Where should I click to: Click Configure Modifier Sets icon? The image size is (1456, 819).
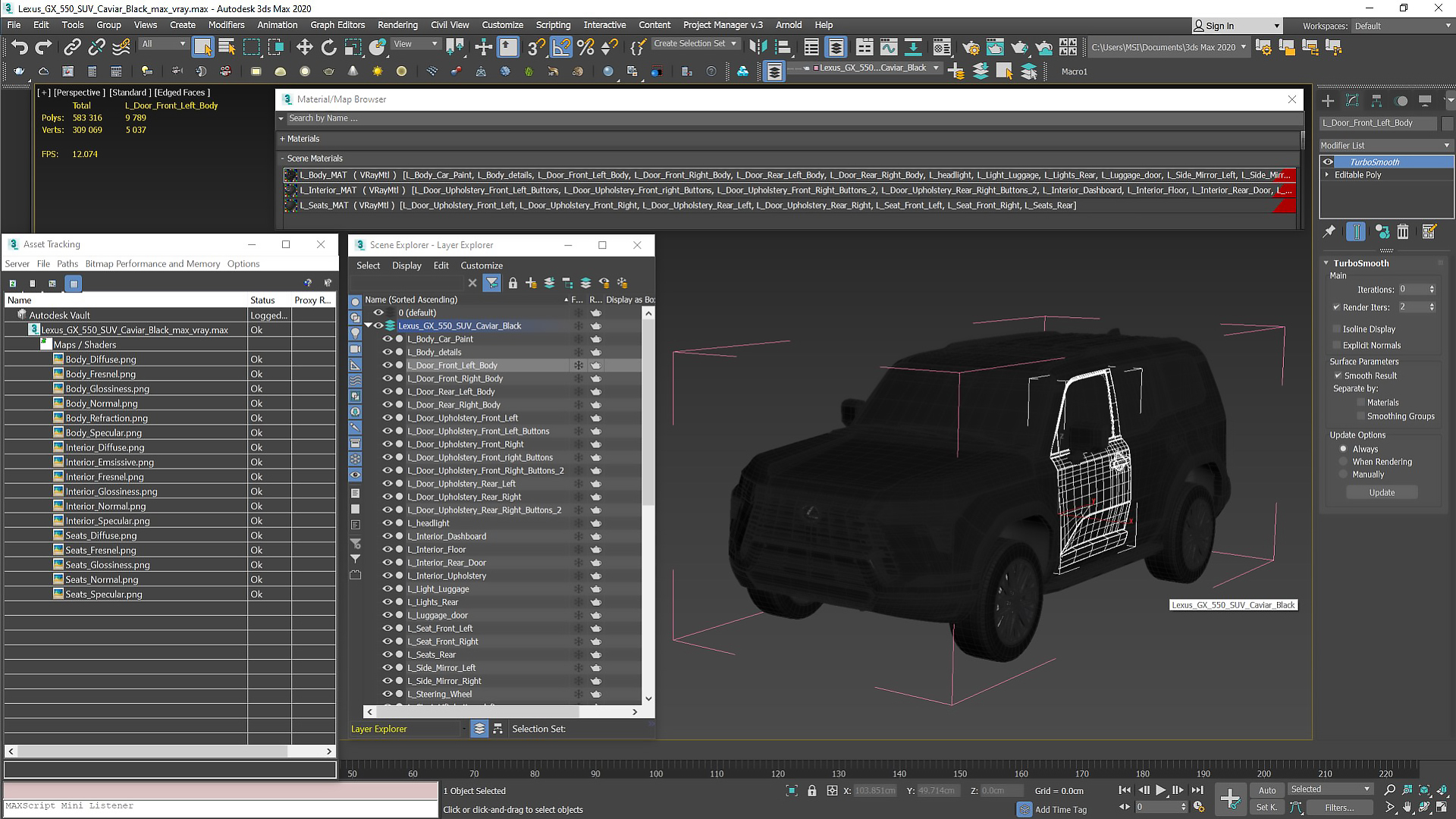tap(1429, 232)
